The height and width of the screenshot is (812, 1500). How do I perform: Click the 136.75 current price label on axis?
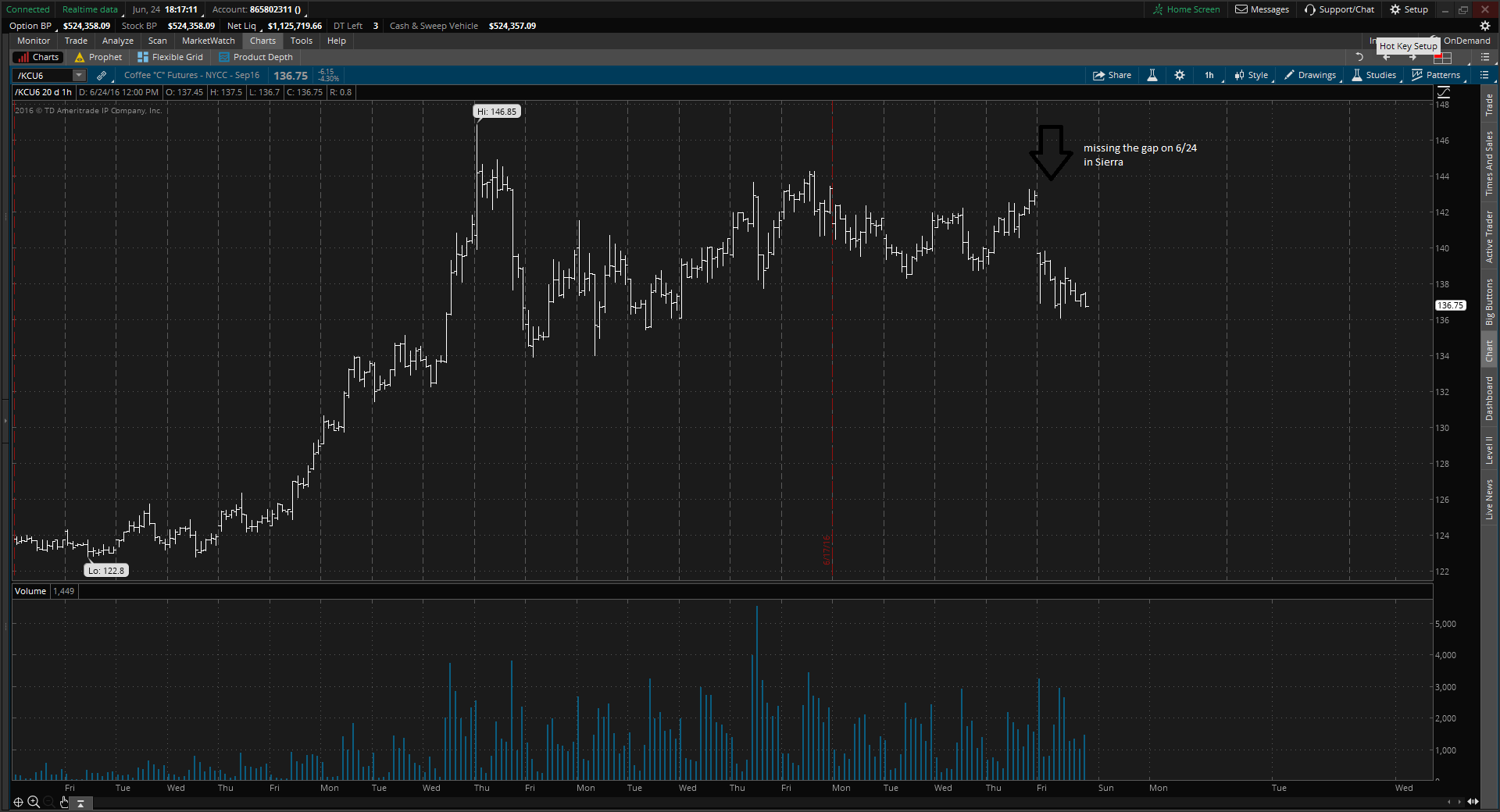point(1451,305)
